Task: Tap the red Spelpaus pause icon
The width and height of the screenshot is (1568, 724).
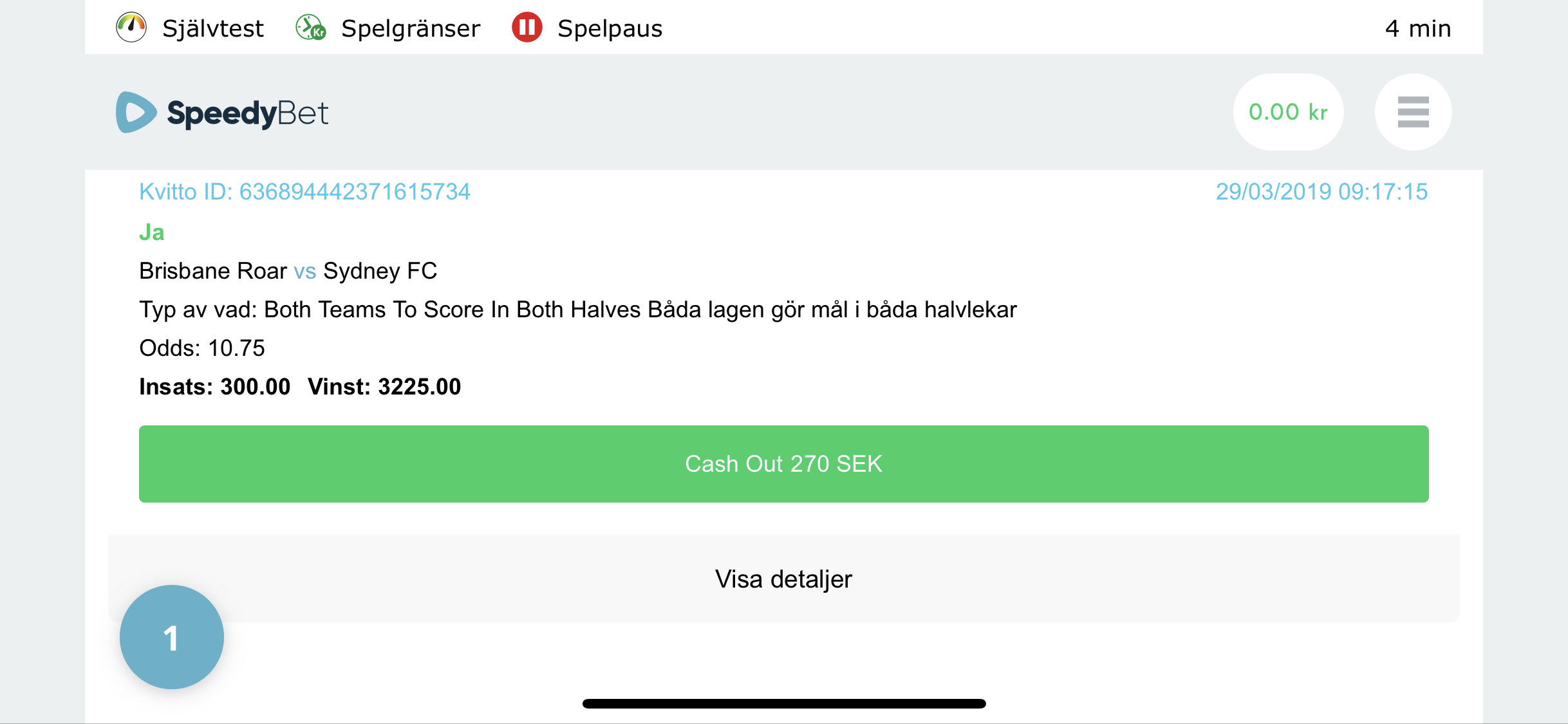Action: coord(527,28)
